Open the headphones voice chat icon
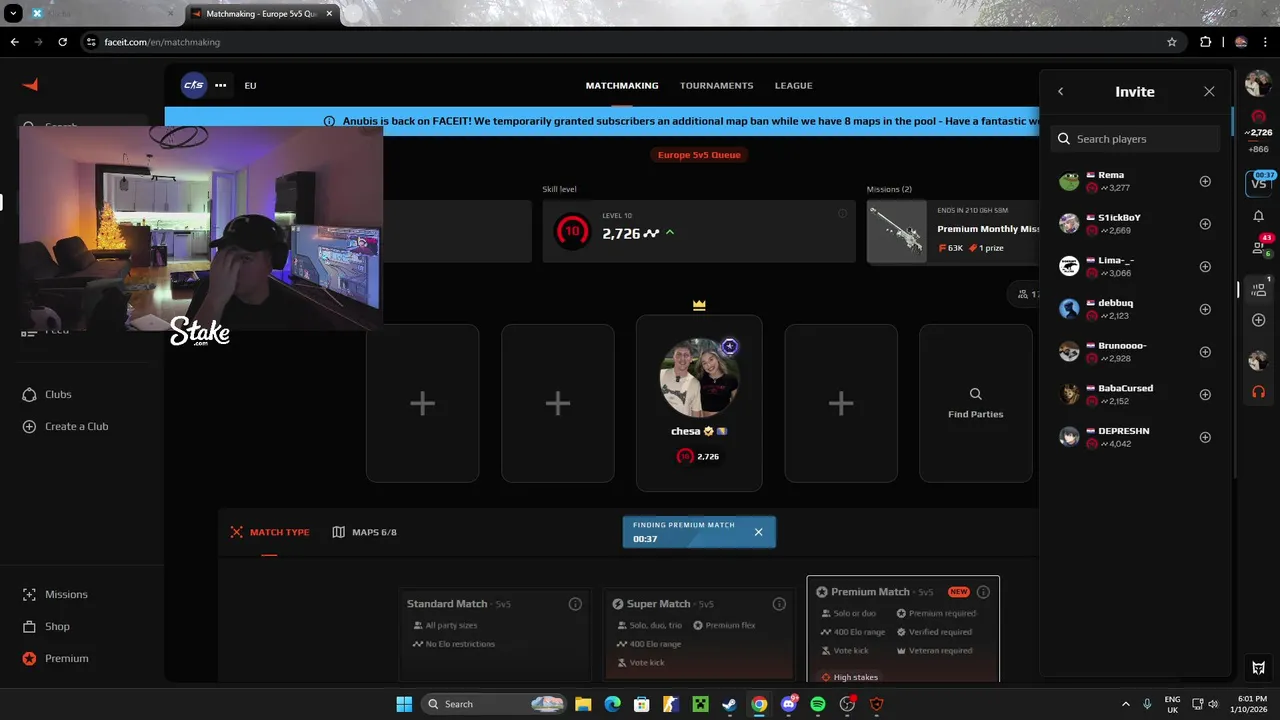Image resolution: width=1280 pixels, height=720 pixels. (x=1258, y=392)
